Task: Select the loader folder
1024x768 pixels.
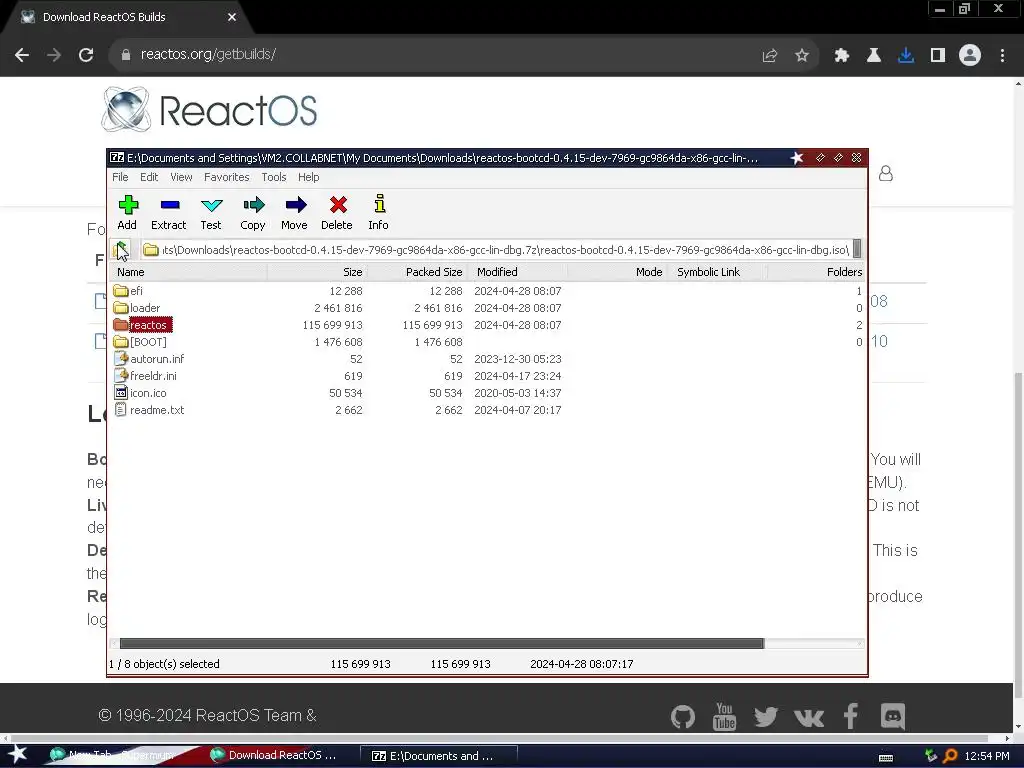Action: [136, 308]
